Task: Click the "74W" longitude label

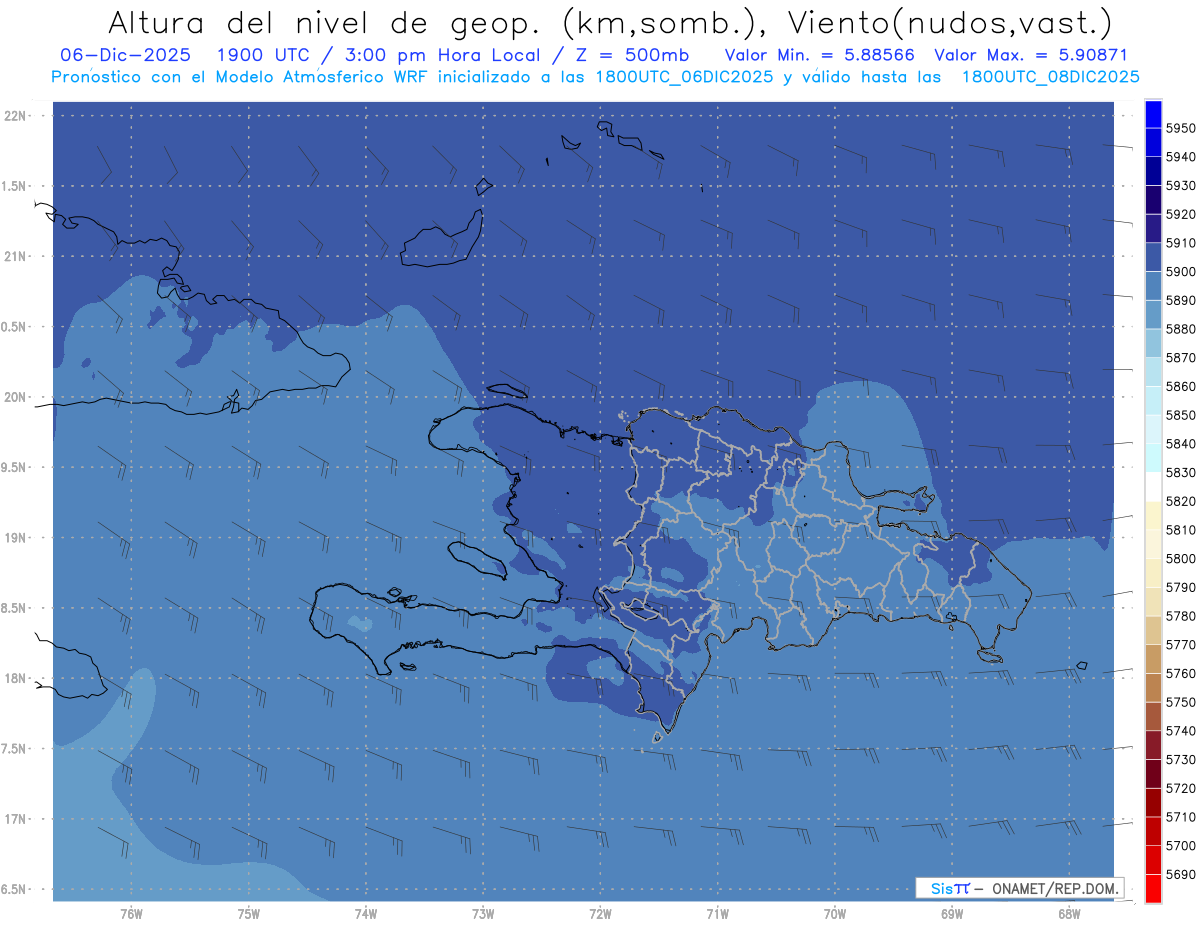Action: coord(365,913)
